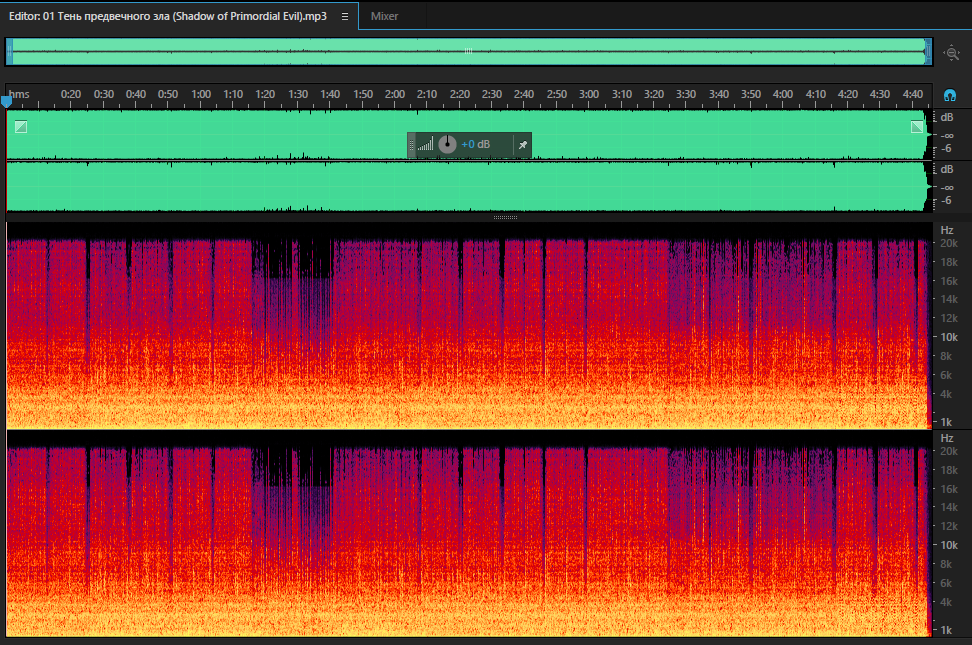This screenshot has width=972, height=645.
Task: Click the HUD grip handle
Action: point(411,145)
